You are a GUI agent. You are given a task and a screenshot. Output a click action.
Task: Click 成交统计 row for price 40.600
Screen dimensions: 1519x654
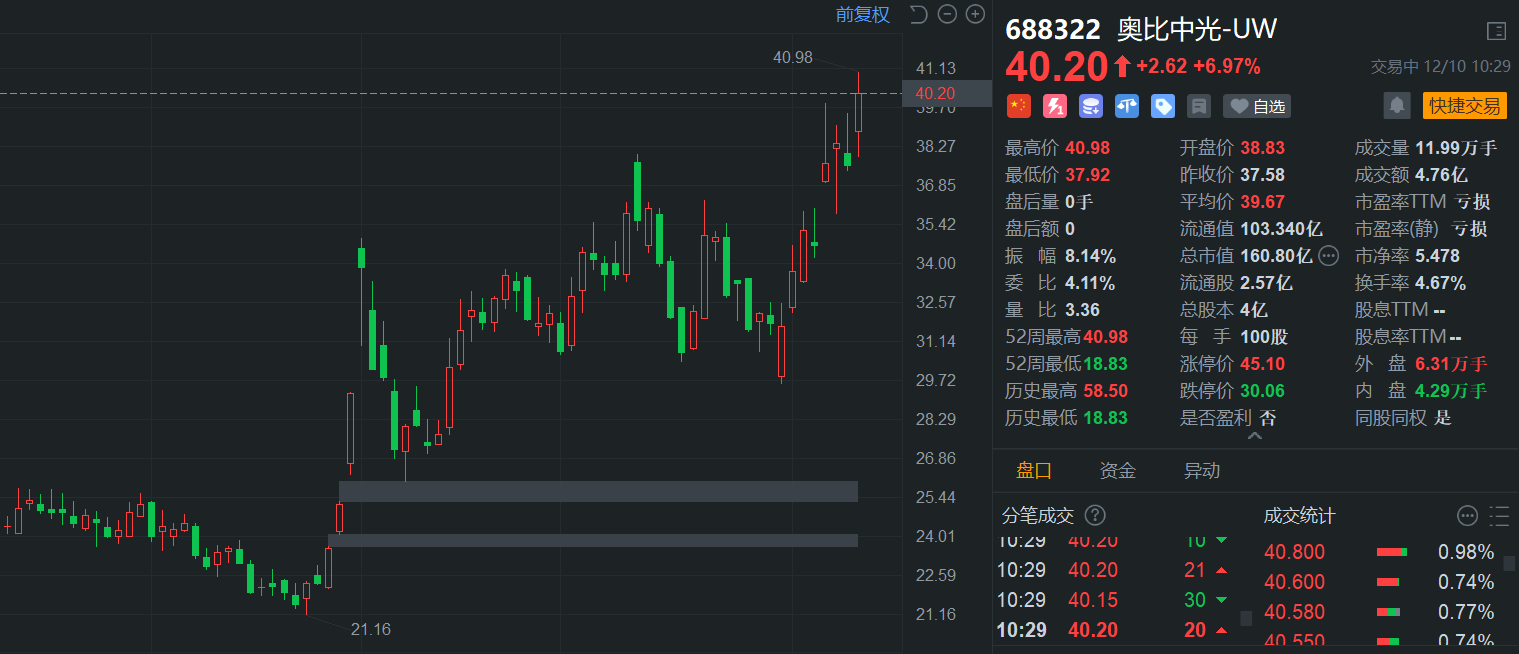click(1381, 582)
